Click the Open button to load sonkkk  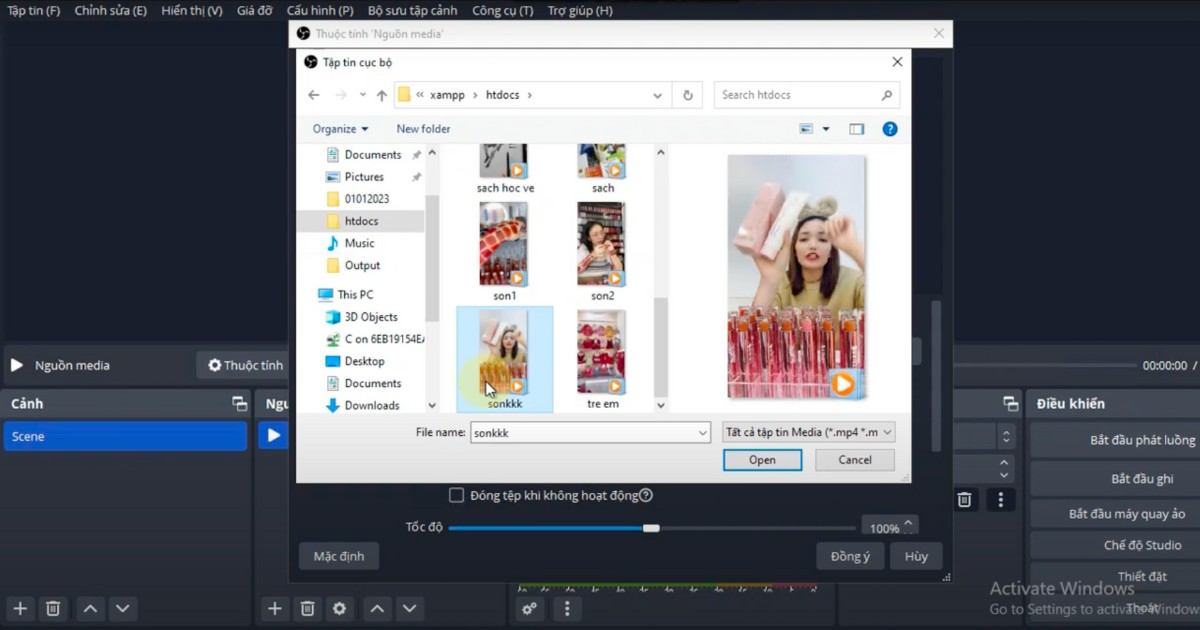(762, 459)
